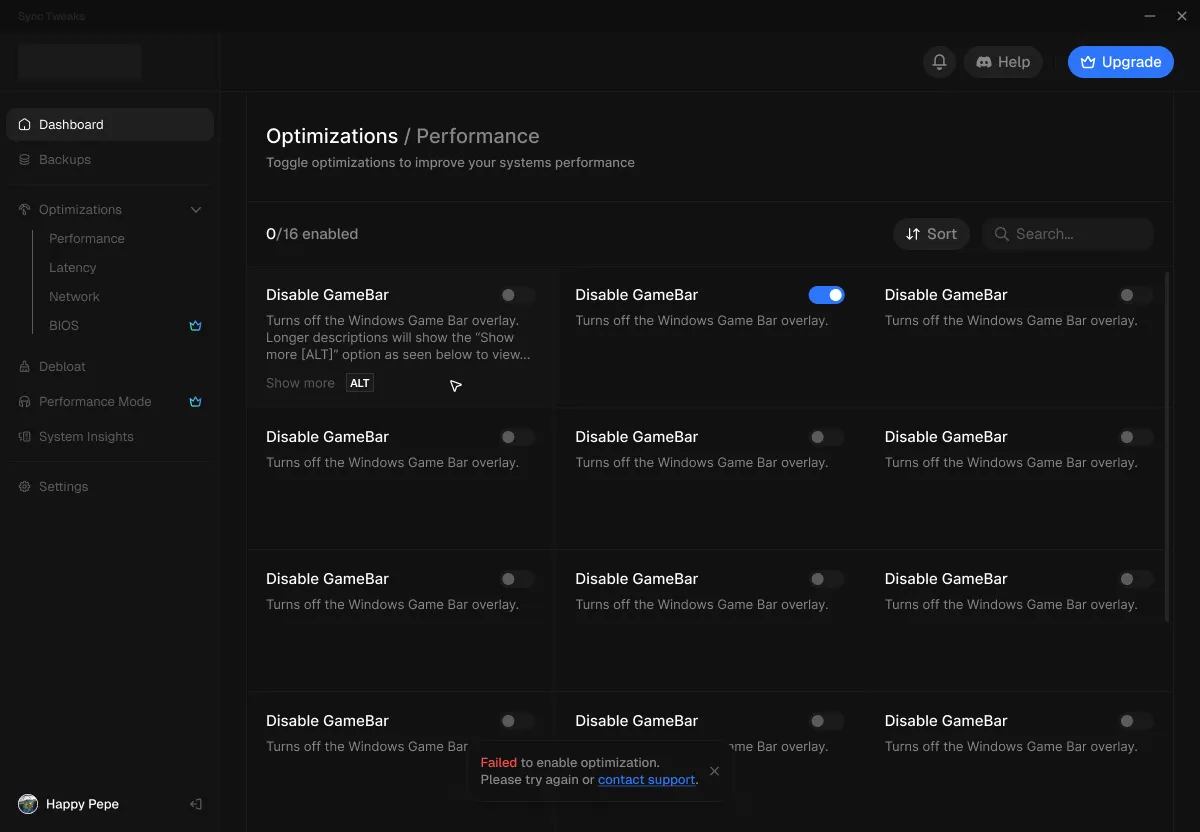Select Network from the Optimizations submenu

point(74,296)
